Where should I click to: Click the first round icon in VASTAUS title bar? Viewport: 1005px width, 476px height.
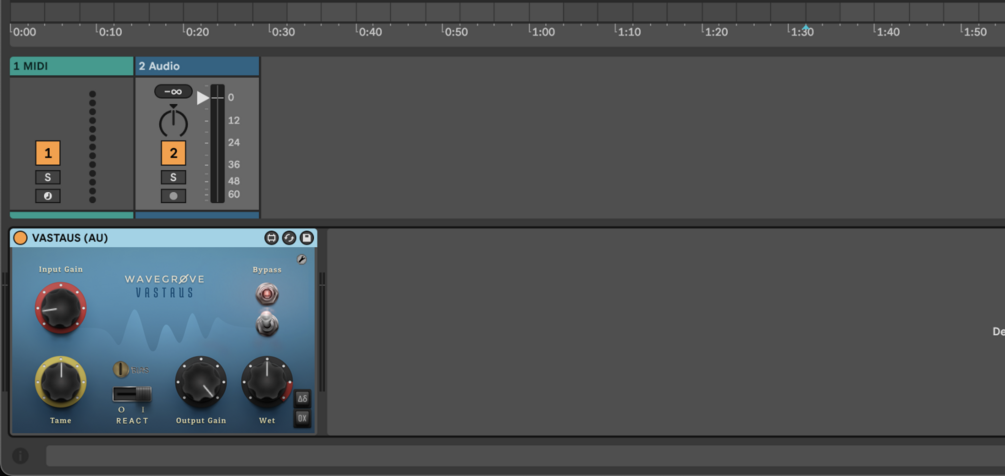271,238
